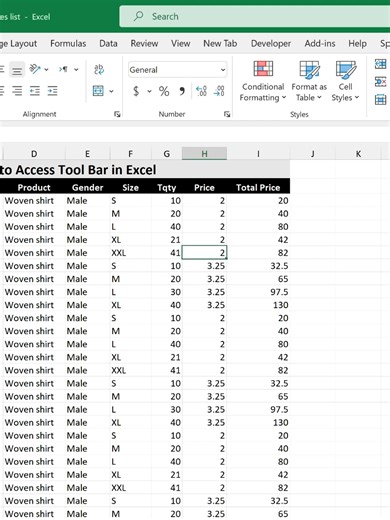The height and width of the screenshot is (520, 390).
Task: Select column J header
Action: click(x=312, y=154)
